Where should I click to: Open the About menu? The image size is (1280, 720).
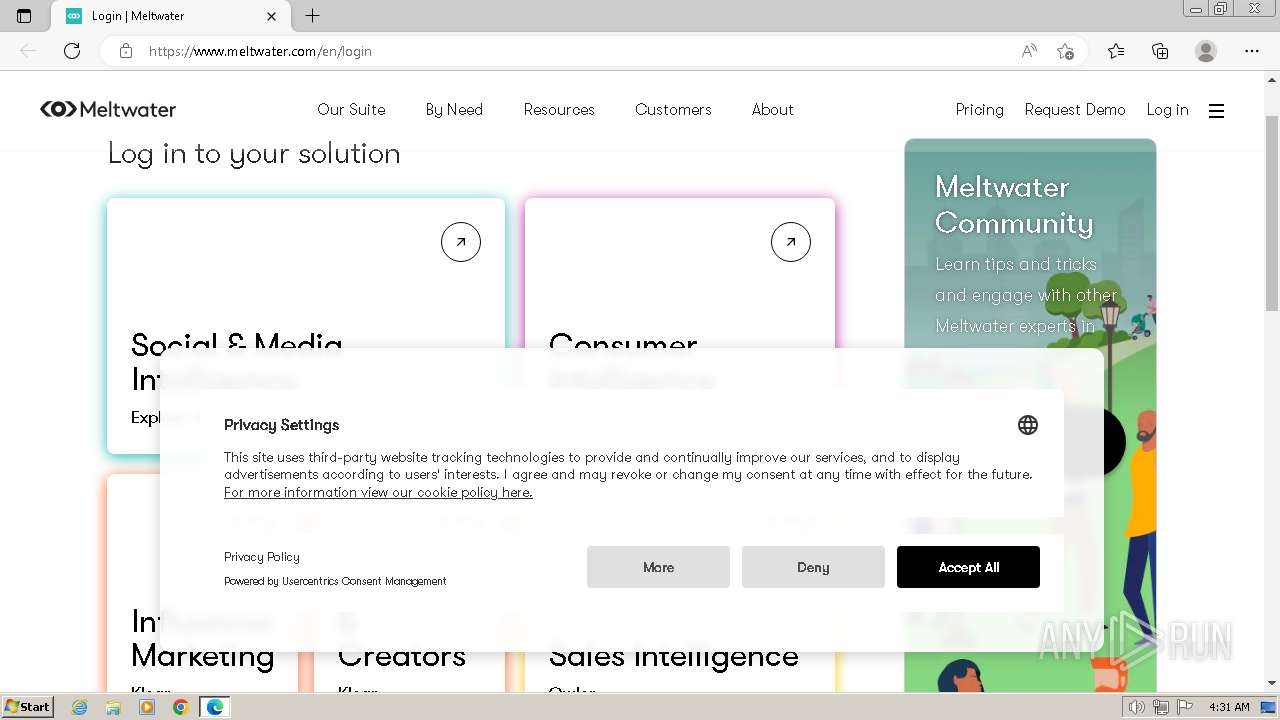point(773,110)
